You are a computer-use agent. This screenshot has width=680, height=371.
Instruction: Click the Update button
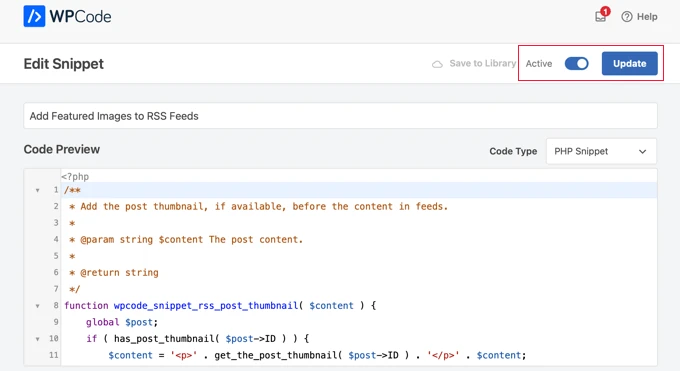point(629,64)
